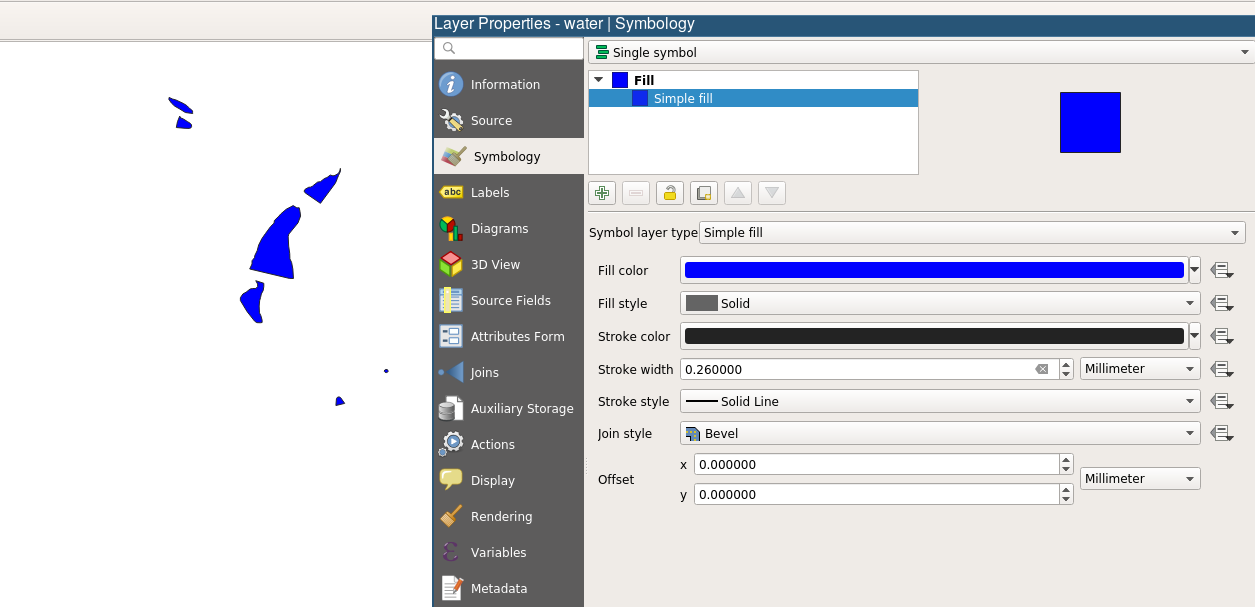Image resolution: width=1255 pixels, height=607 pixels.
Task: Click the data-defined override for Join style
Action: (1220, 434)
